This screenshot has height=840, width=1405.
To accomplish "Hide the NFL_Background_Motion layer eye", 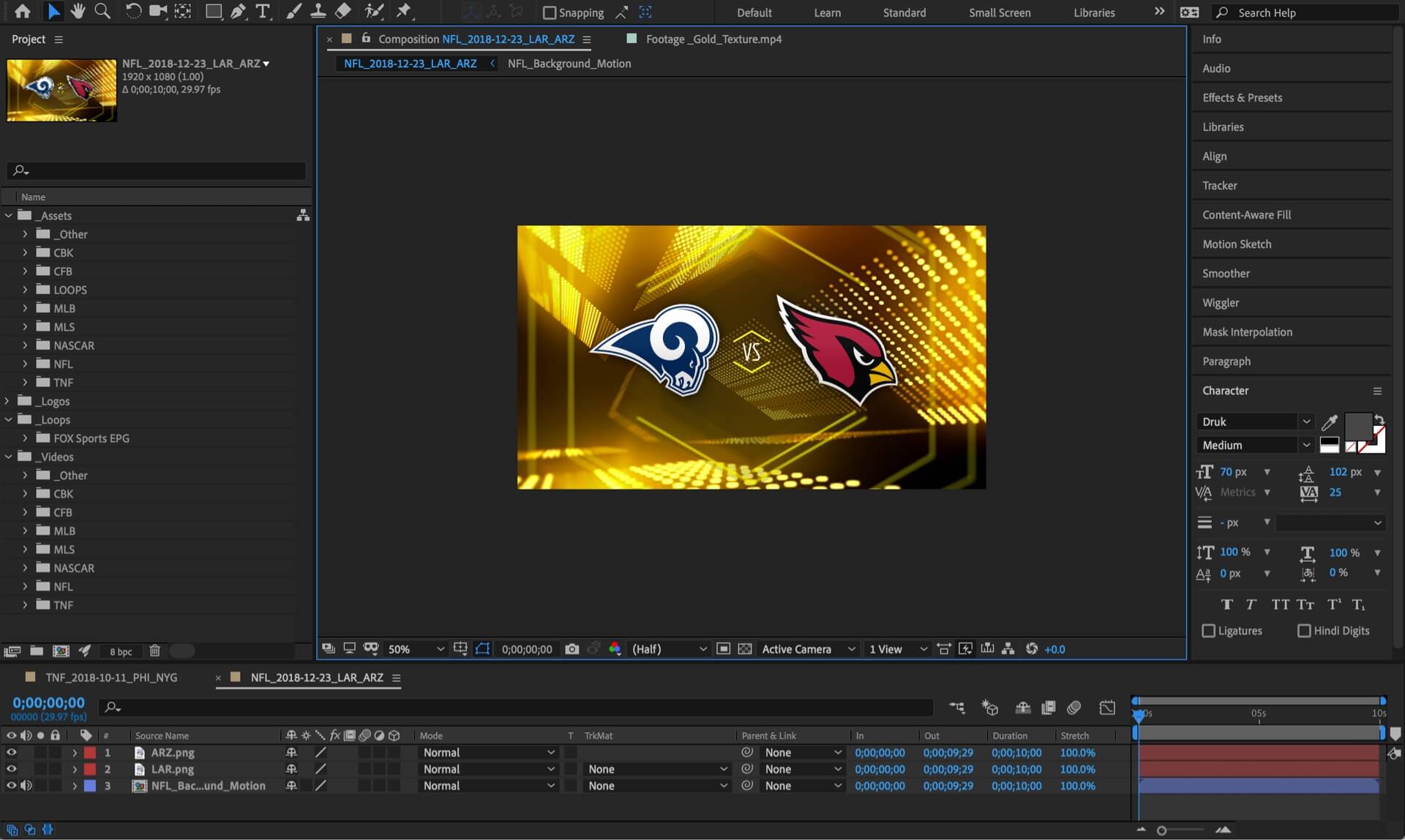I will pyautogui.click(x=11, y=786).
